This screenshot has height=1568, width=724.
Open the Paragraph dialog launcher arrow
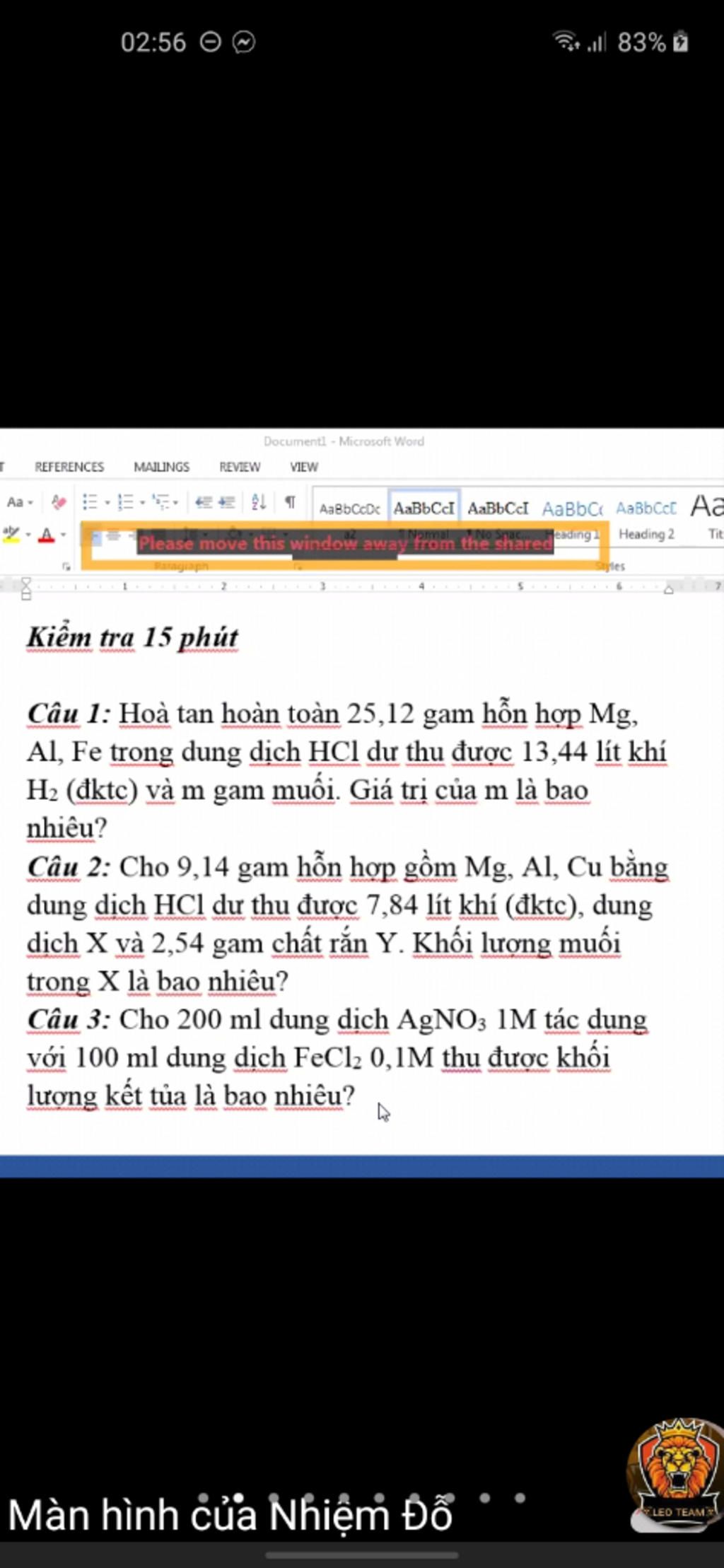(x=298, y=566)
